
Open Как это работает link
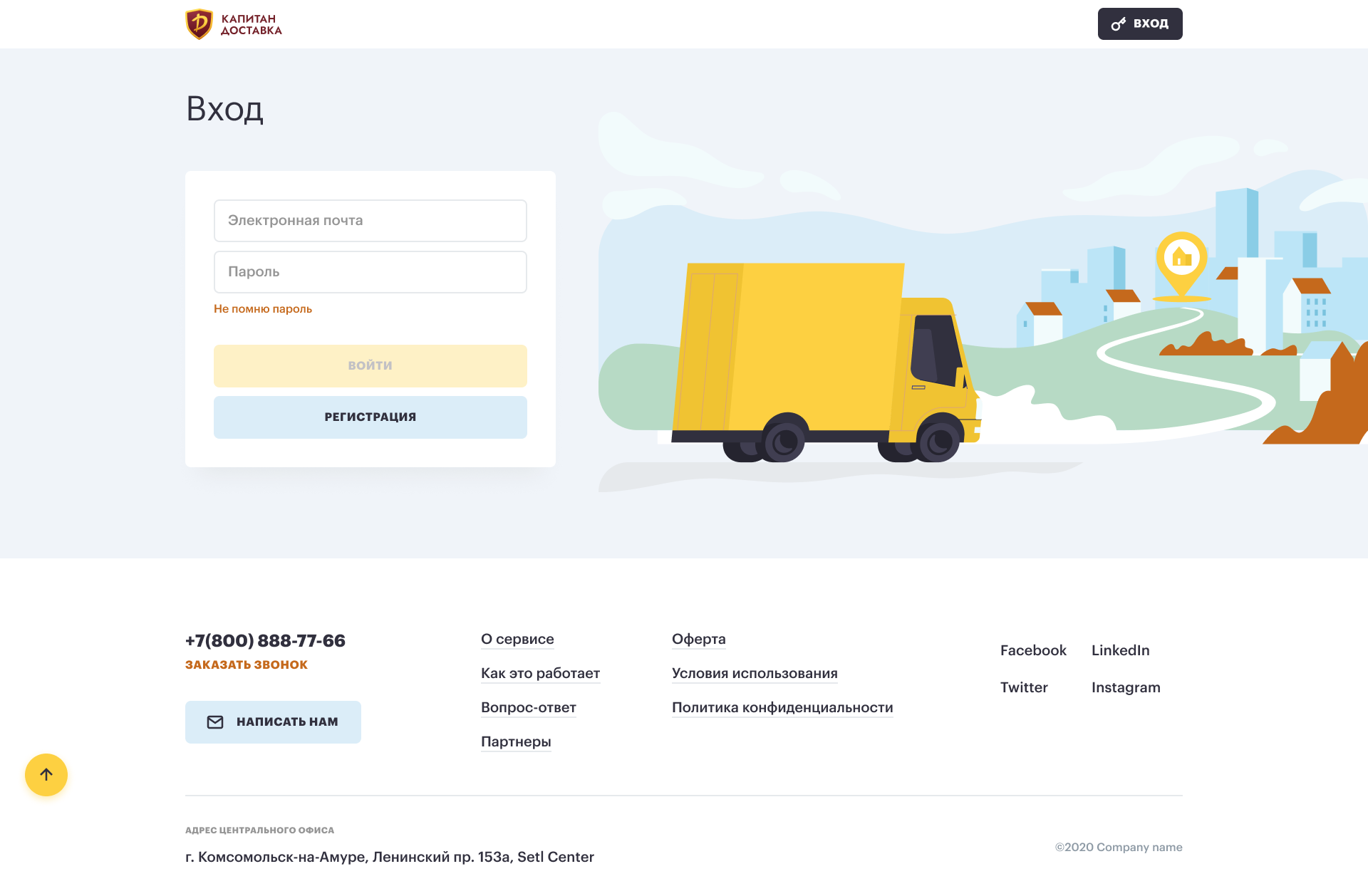pos(540,673)
